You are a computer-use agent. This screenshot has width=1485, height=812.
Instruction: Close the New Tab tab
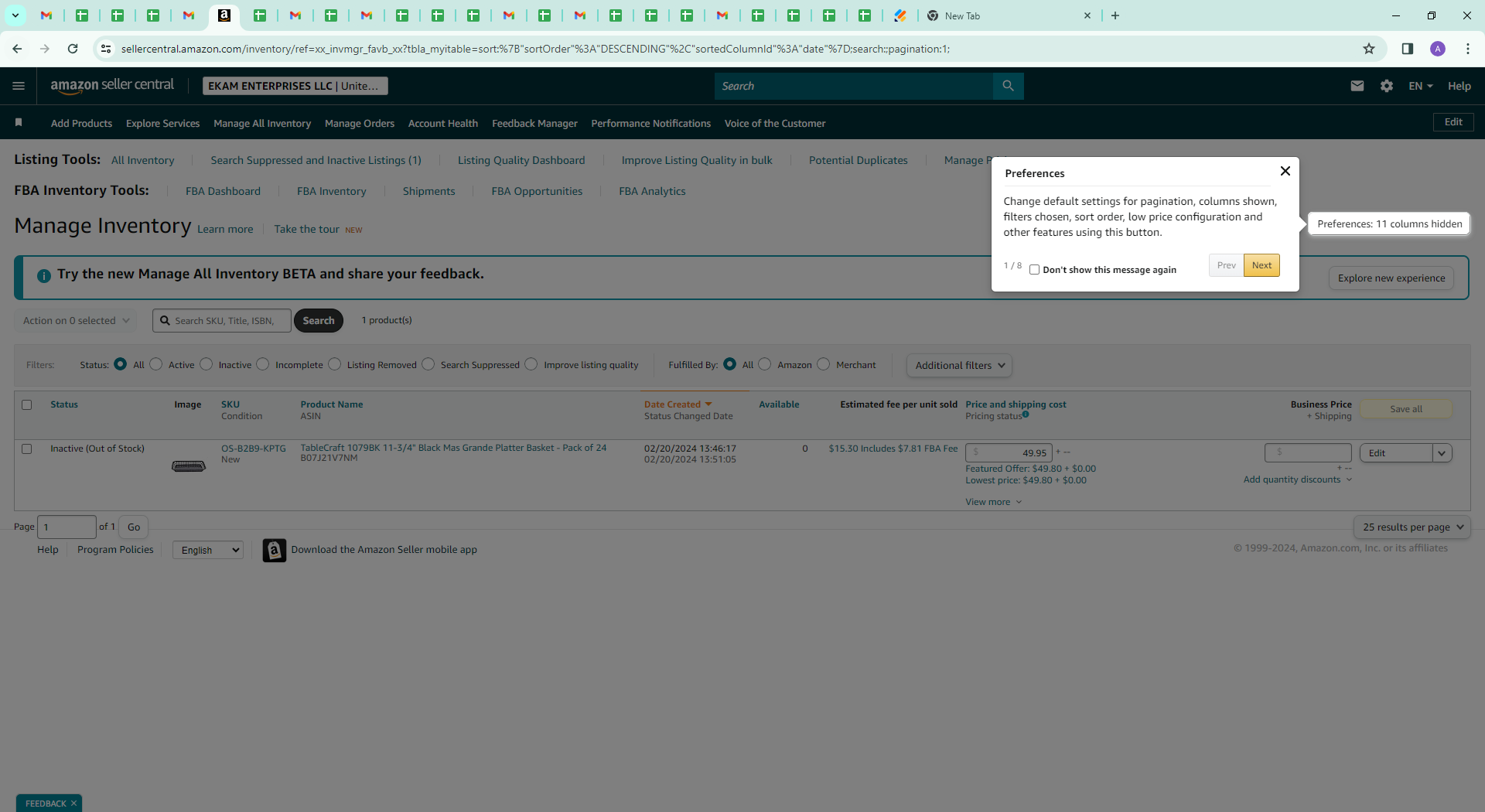point(1087,15)
